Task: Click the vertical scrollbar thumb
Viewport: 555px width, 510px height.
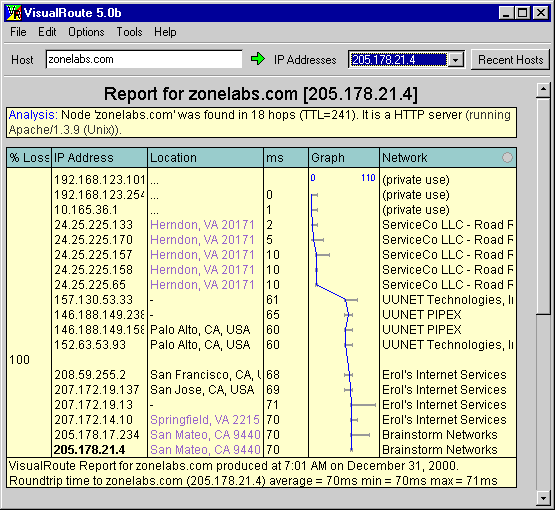Action: 543,206
